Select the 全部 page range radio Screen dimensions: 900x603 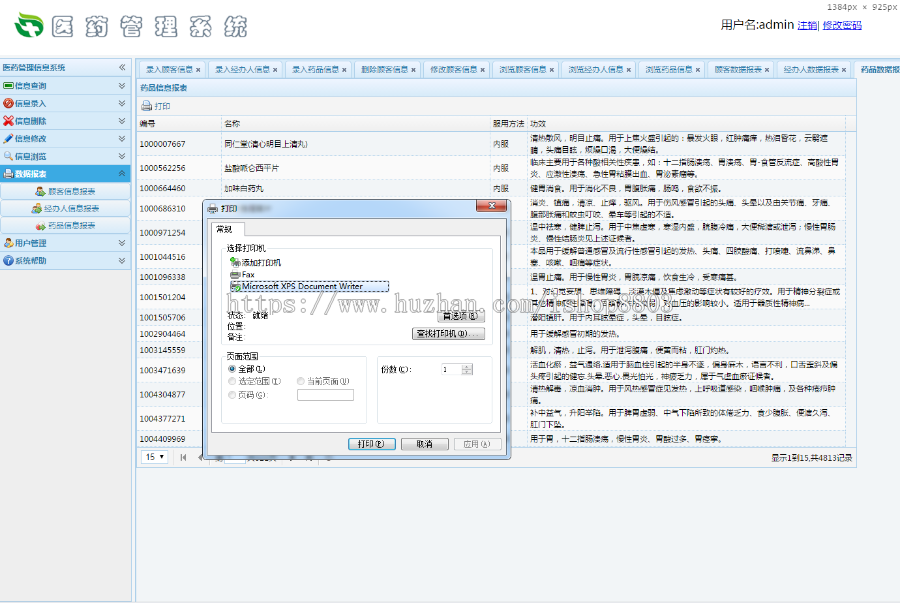click(231, 368)
